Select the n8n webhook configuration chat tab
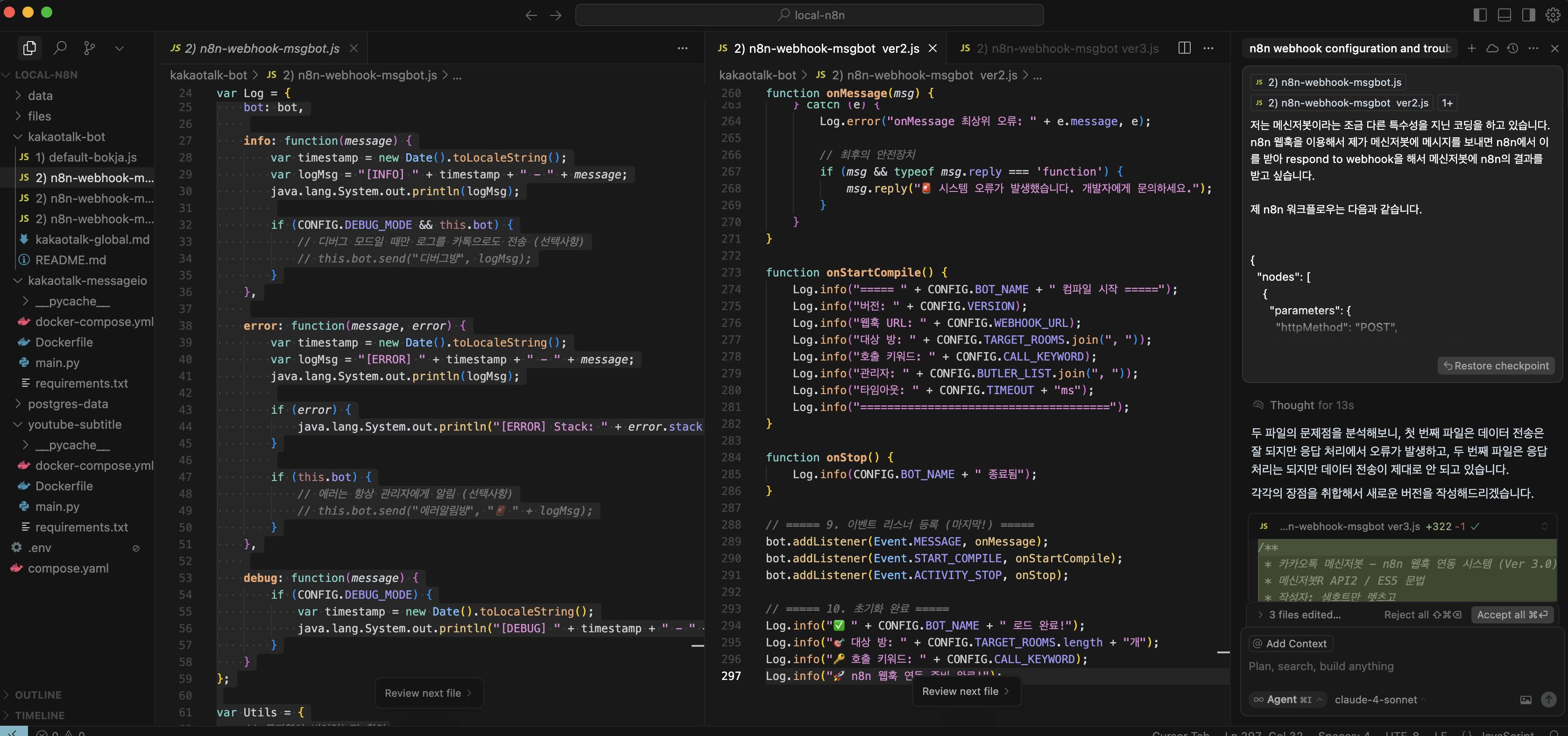The width and height of the screenshot is (1568, 736). coord(1349,48)
